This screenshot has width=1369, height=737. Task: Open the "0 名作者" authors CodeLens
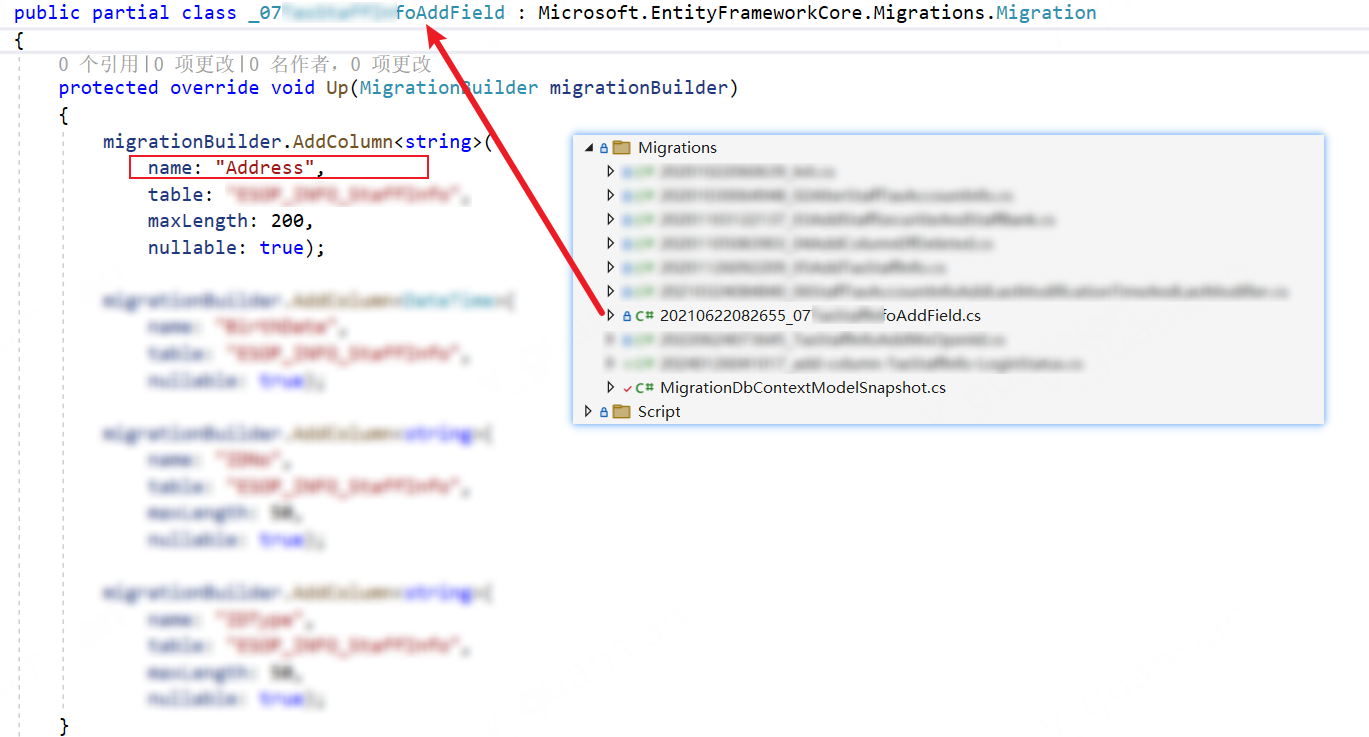pyautogui.click(x=289, y=65)
